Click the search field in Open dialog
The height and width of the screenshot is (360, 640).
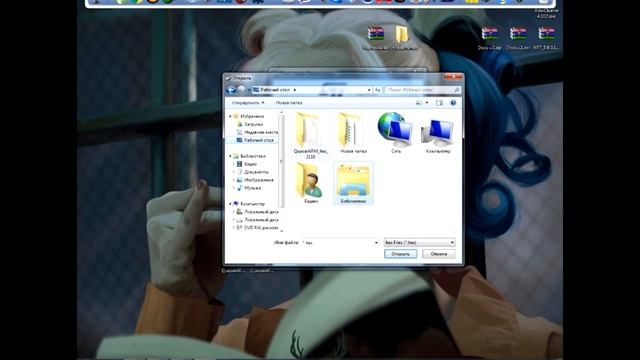(x=422, y=90)
